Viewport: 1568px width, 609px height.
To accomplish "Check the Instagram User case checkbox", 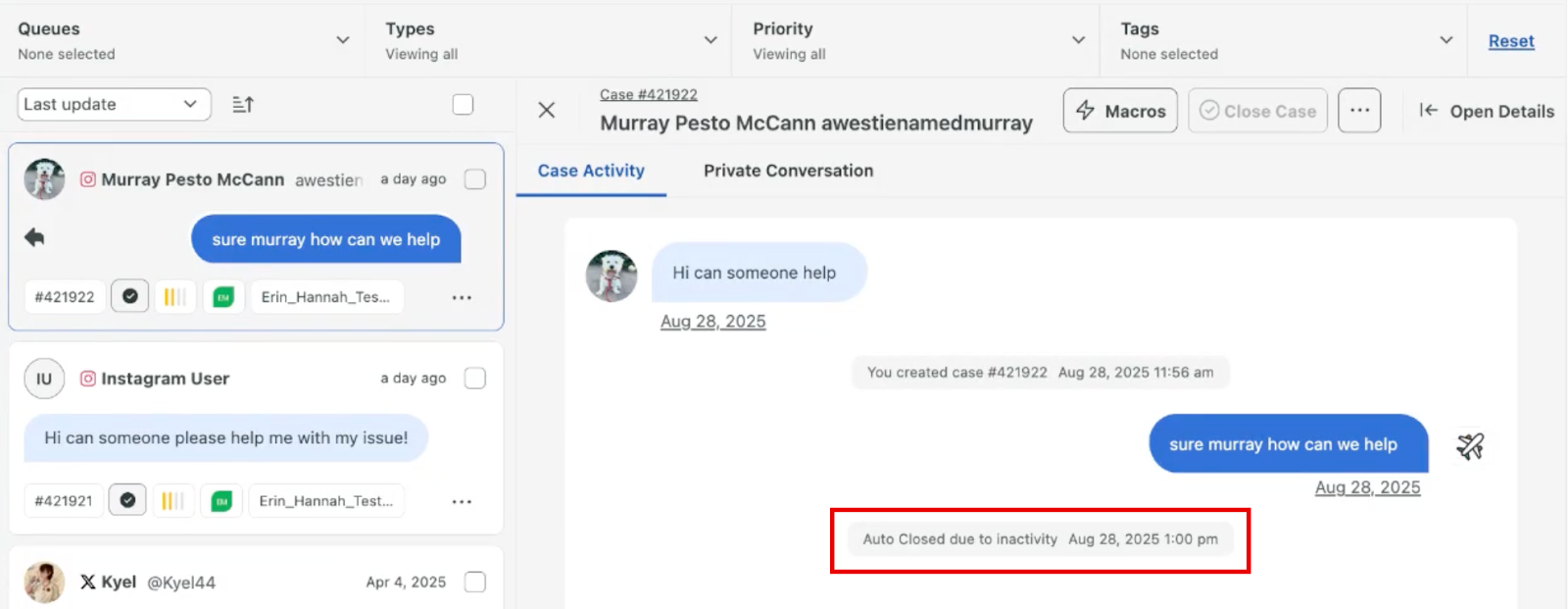I will [475, 379].
